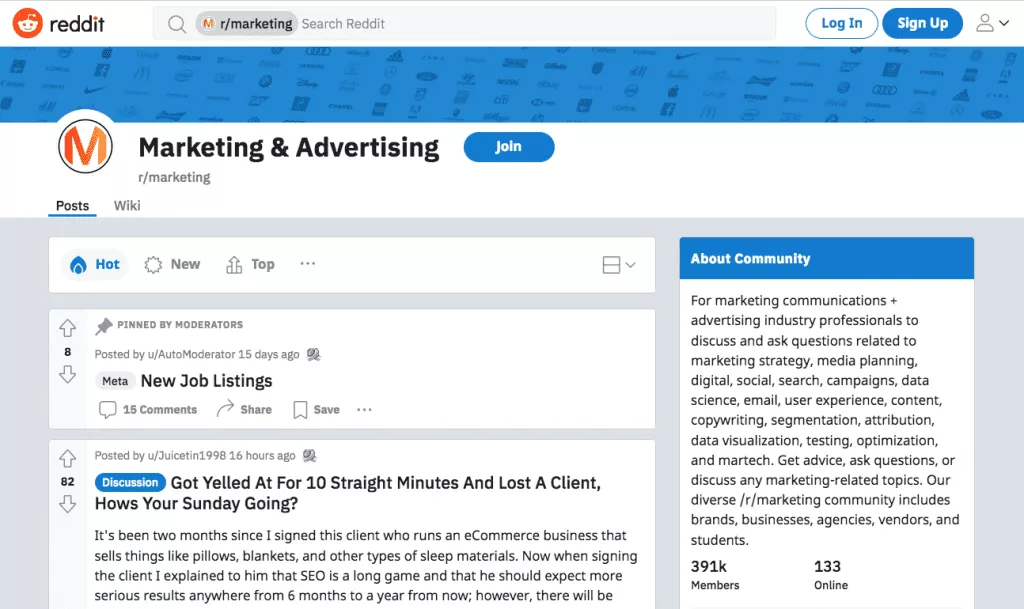Click the vote score 8
Viewport: 1024px width, 609px height.
click(x=67, y=352)
